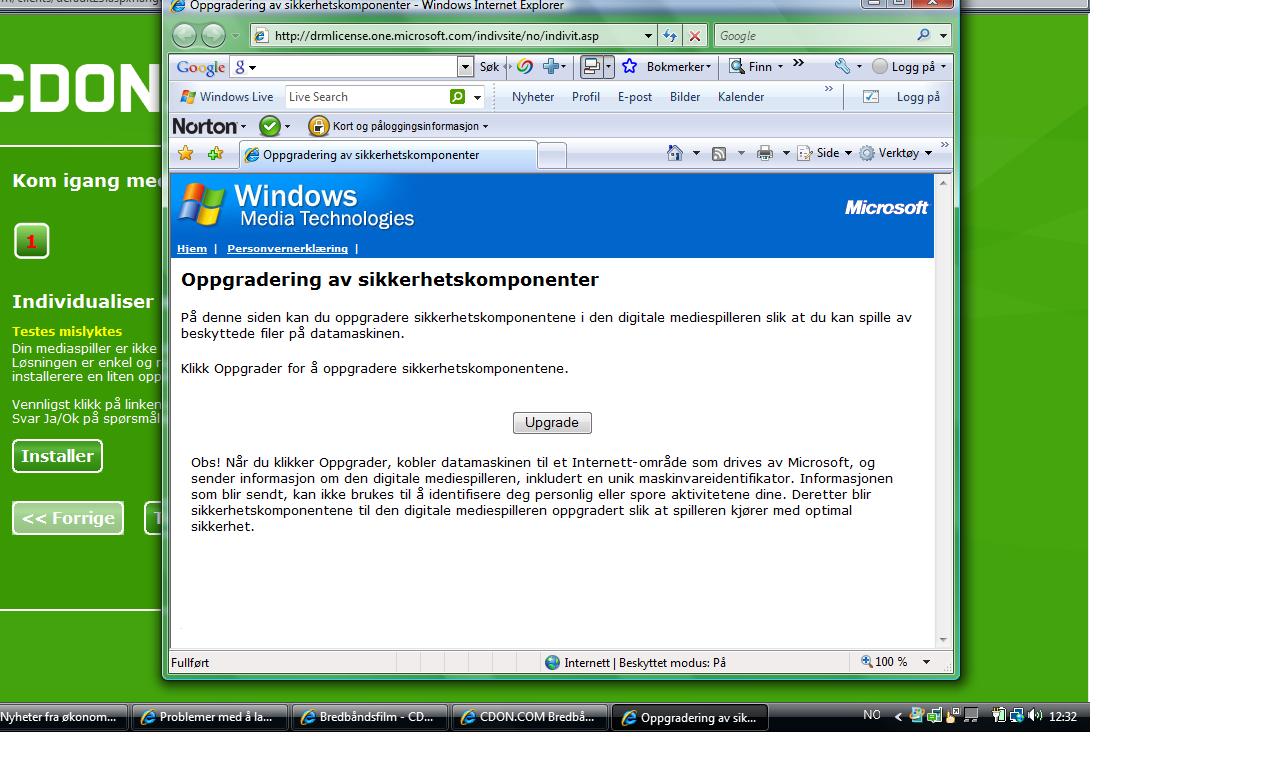Viewport: 1280px width, 768px height.
Task: Click the Back navigation arrow in Internet Explorer
Action: tap(185, 36)
